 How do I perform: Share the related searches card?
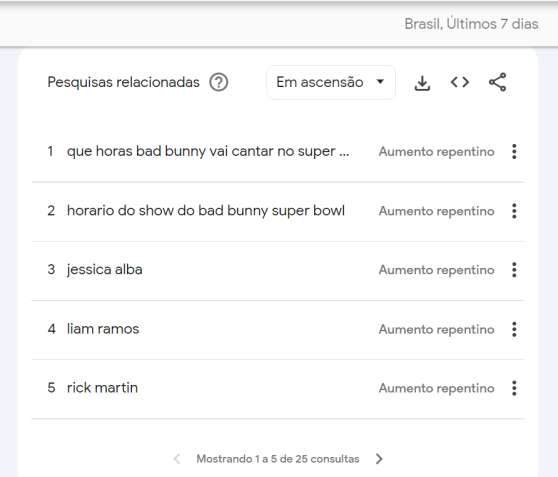pyautogui.click(x=497, y=82)
